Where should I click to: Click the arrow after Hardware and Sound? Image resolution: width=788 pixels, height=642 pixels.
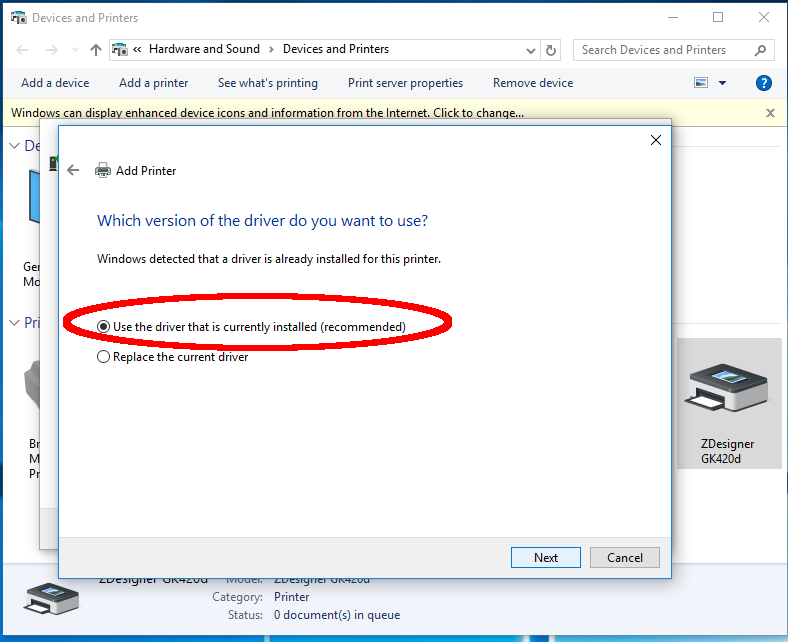coord(271,49)
